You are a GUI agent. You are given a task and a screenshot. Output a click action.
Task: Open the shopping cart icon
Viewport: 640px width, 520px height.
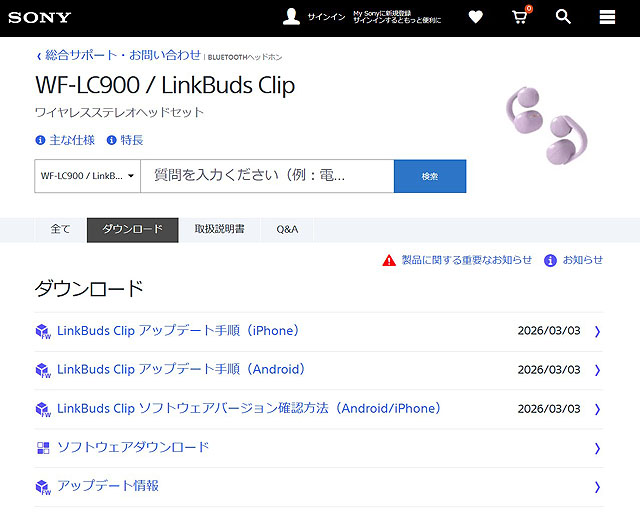click(x=520, y=17)
